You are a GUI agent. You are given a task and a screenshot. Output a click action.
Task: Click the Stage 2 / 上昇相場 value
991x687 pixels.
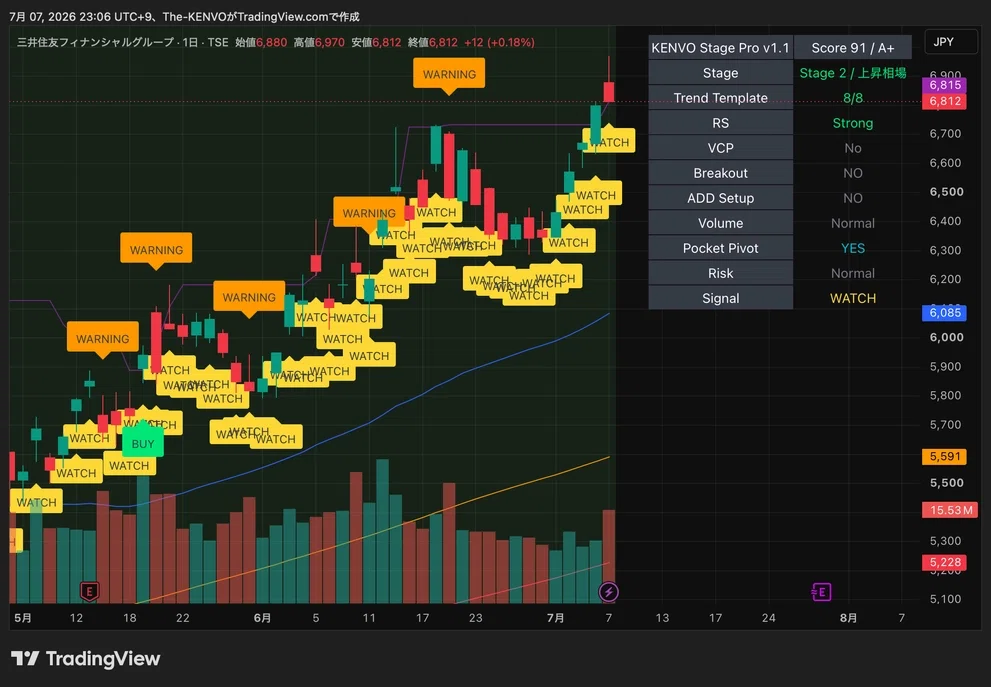[853, 73]
